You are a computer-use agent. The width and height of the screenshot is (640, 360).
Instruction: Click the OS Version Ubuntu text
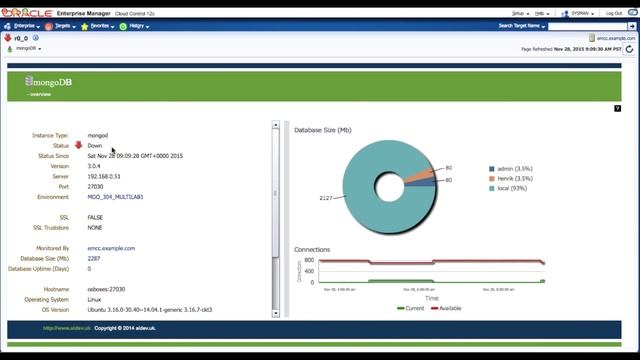[x=149, y=310]
